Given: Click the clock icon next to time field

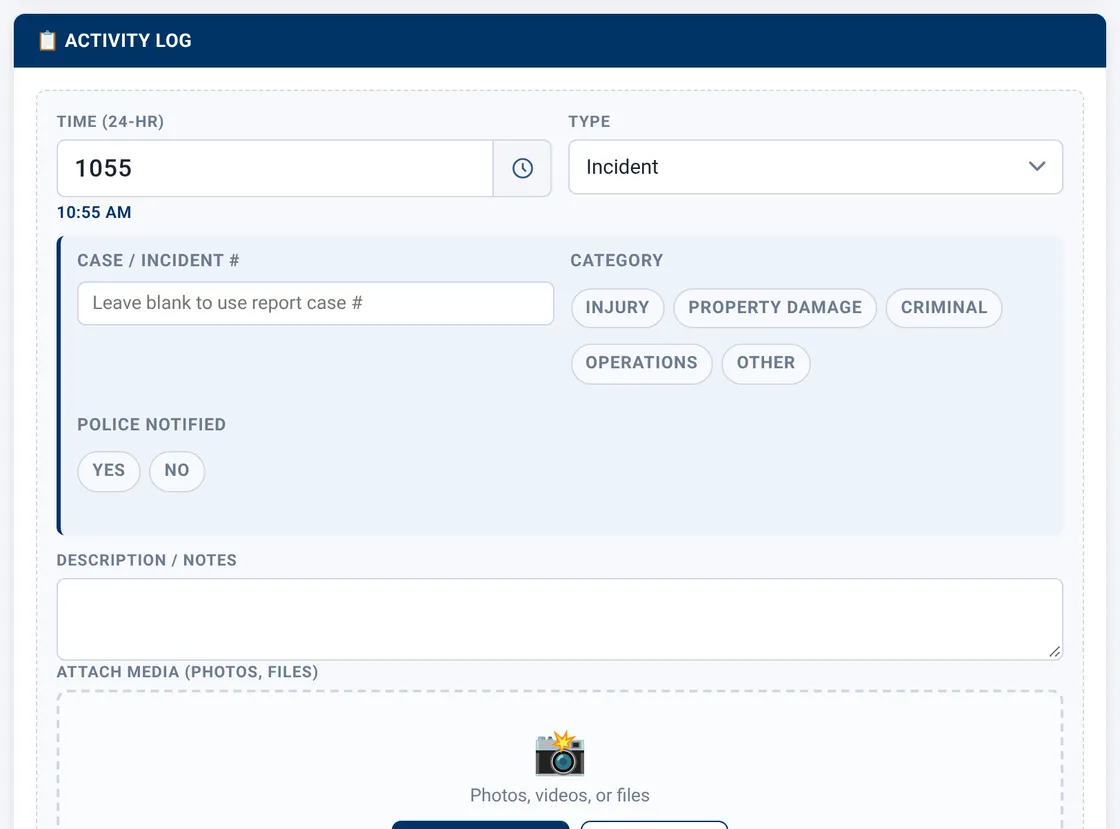Looking at the screenshot, I should (x=522, y=169).
